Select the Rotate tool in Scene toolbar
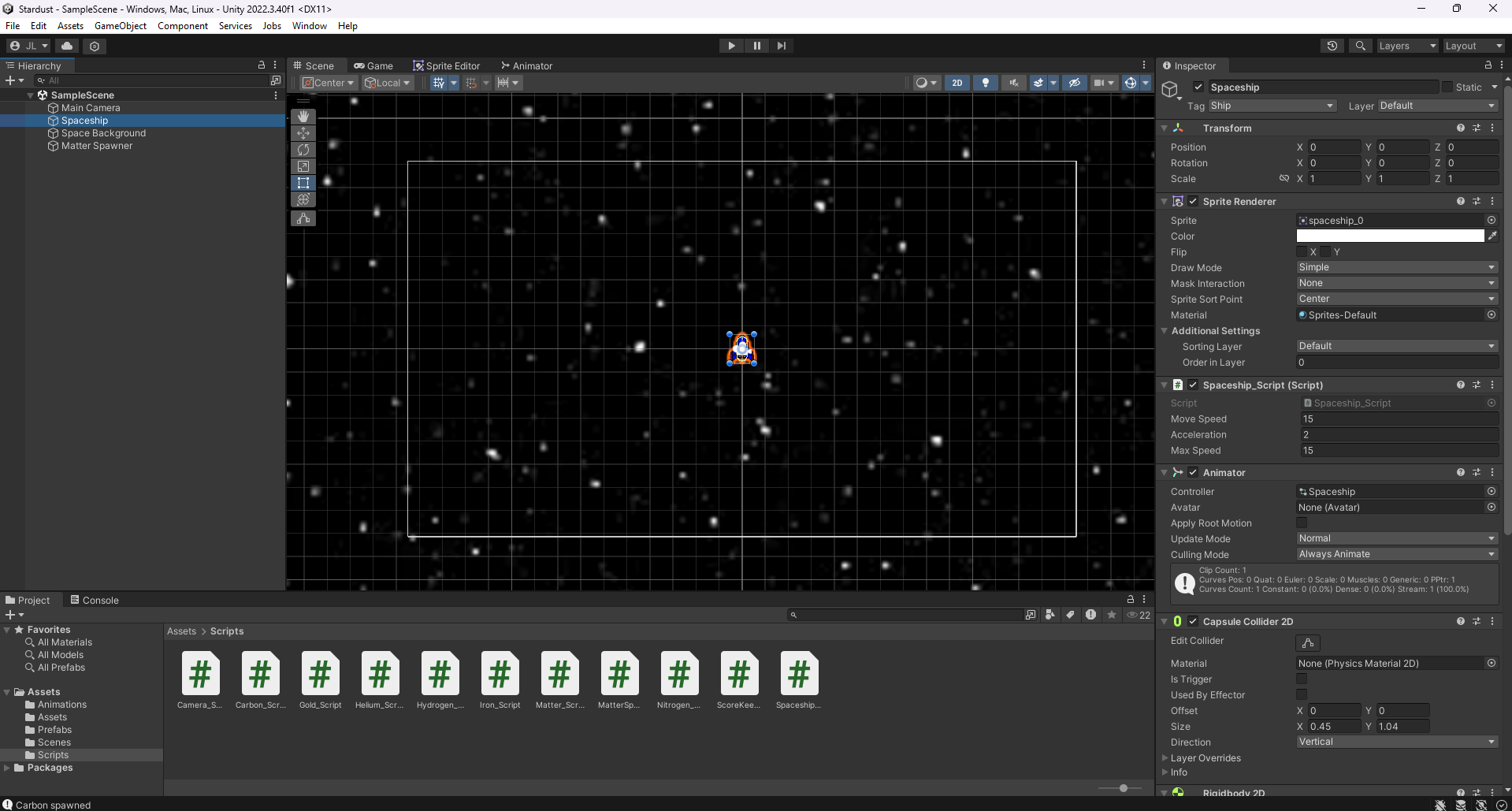This screenshot has width=1512, height=811. pos(303,150)
